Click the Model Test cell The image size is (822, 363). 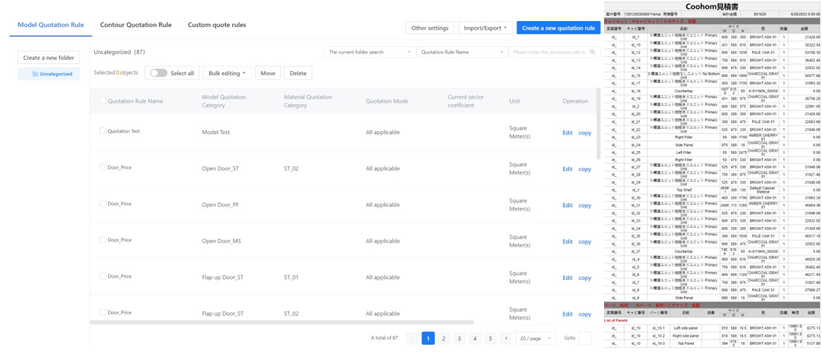216,133
